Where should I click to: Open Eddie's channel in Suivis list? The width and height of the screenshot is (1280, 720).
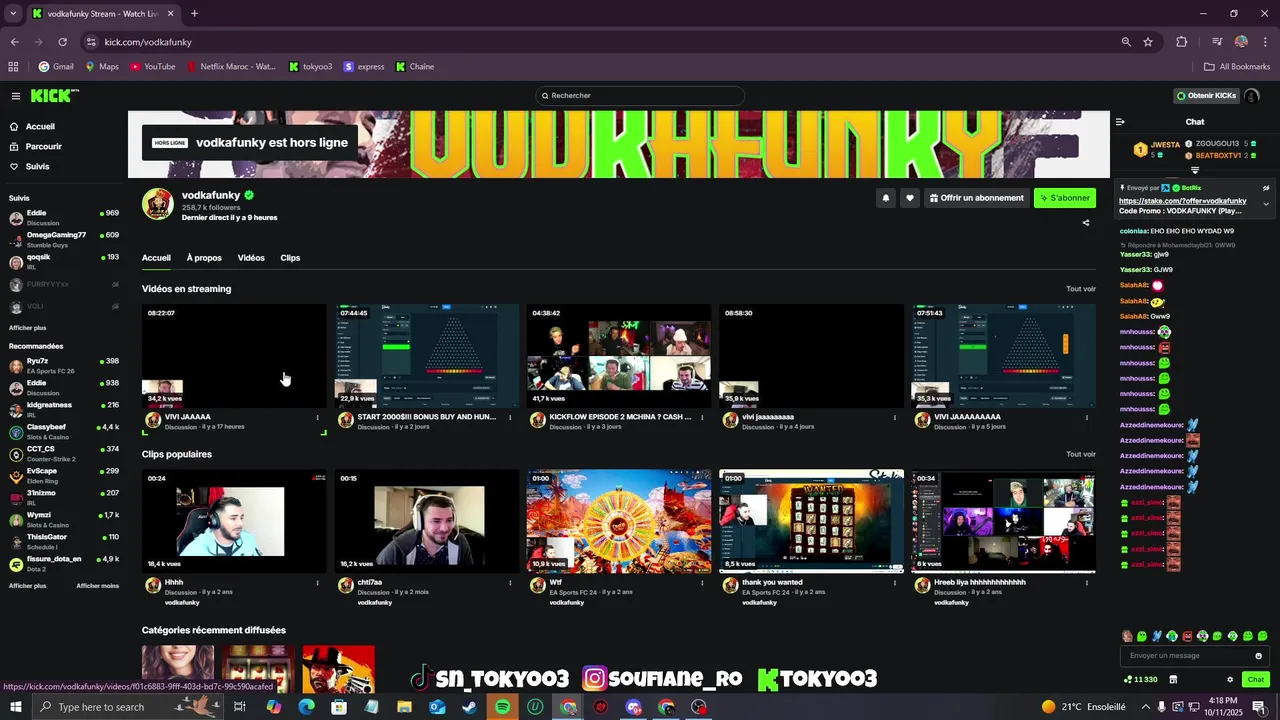tap(63, 217)
